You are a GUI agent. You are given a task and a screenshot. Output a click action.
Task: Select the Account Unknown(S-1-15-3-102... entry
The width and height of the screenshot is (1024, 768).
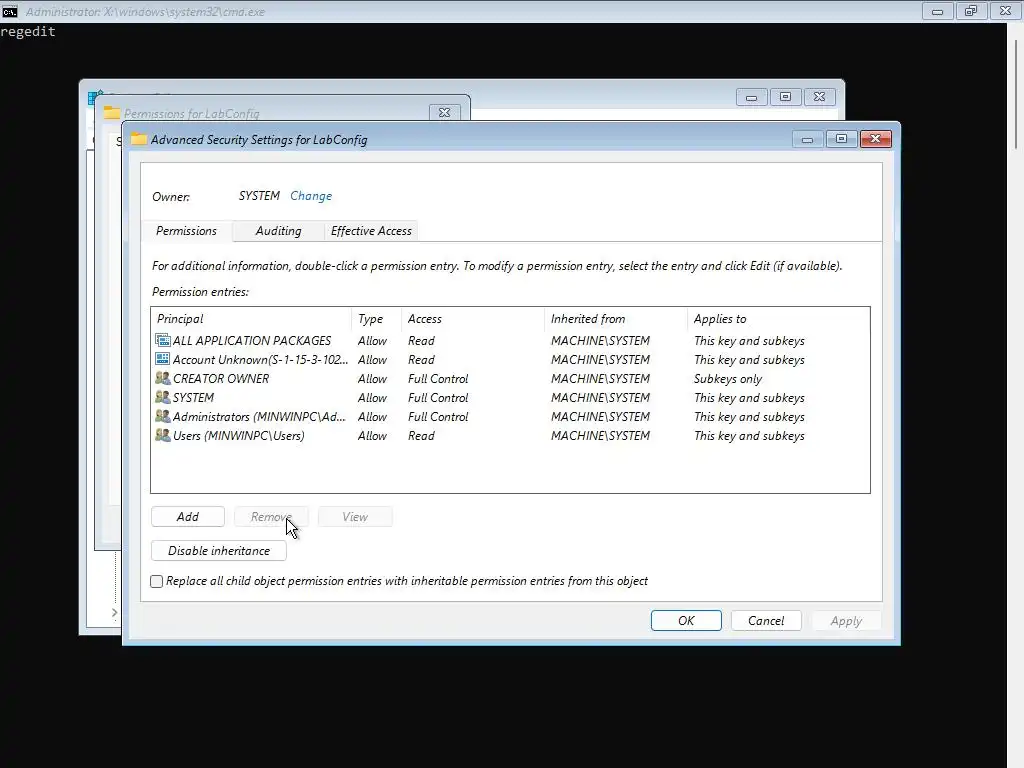pyautogui.click(x=260, y=360)
